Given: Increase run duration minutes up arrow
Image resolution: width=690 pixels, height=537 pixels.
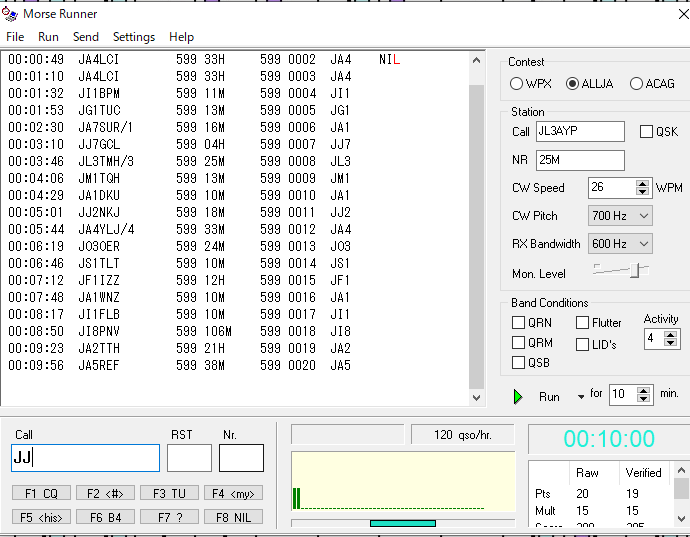Looking at the screenshot, I should tap(643, 390).
